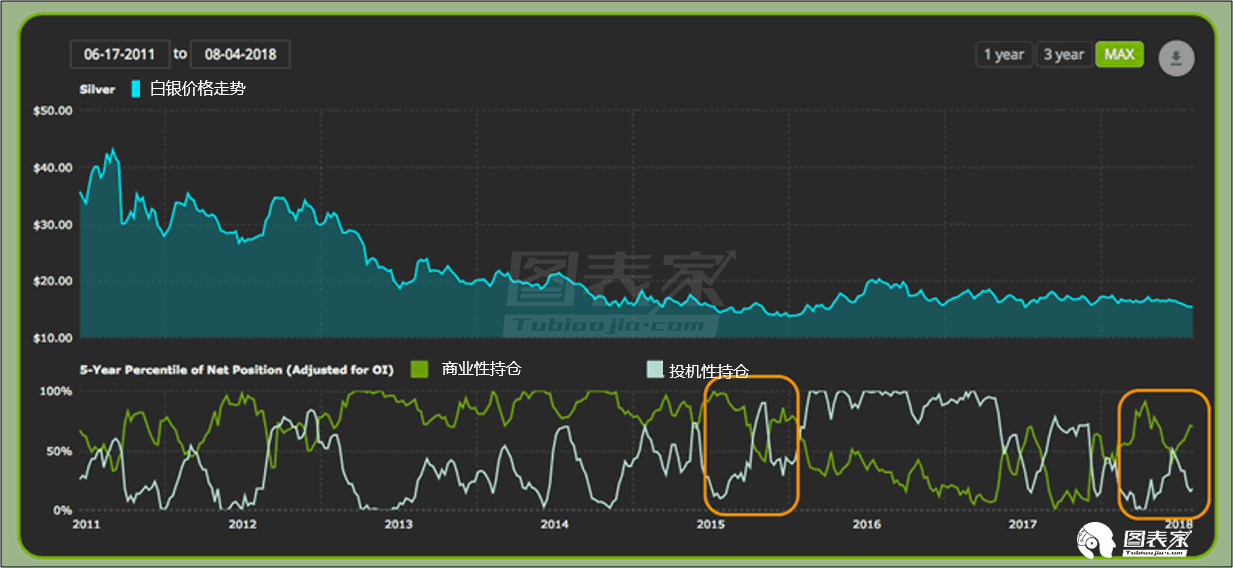Image resolution: width=1233 pixels, height=568 pixels.
Task: Click the 100% percentile axis label
Action: [x=56, y=391]
